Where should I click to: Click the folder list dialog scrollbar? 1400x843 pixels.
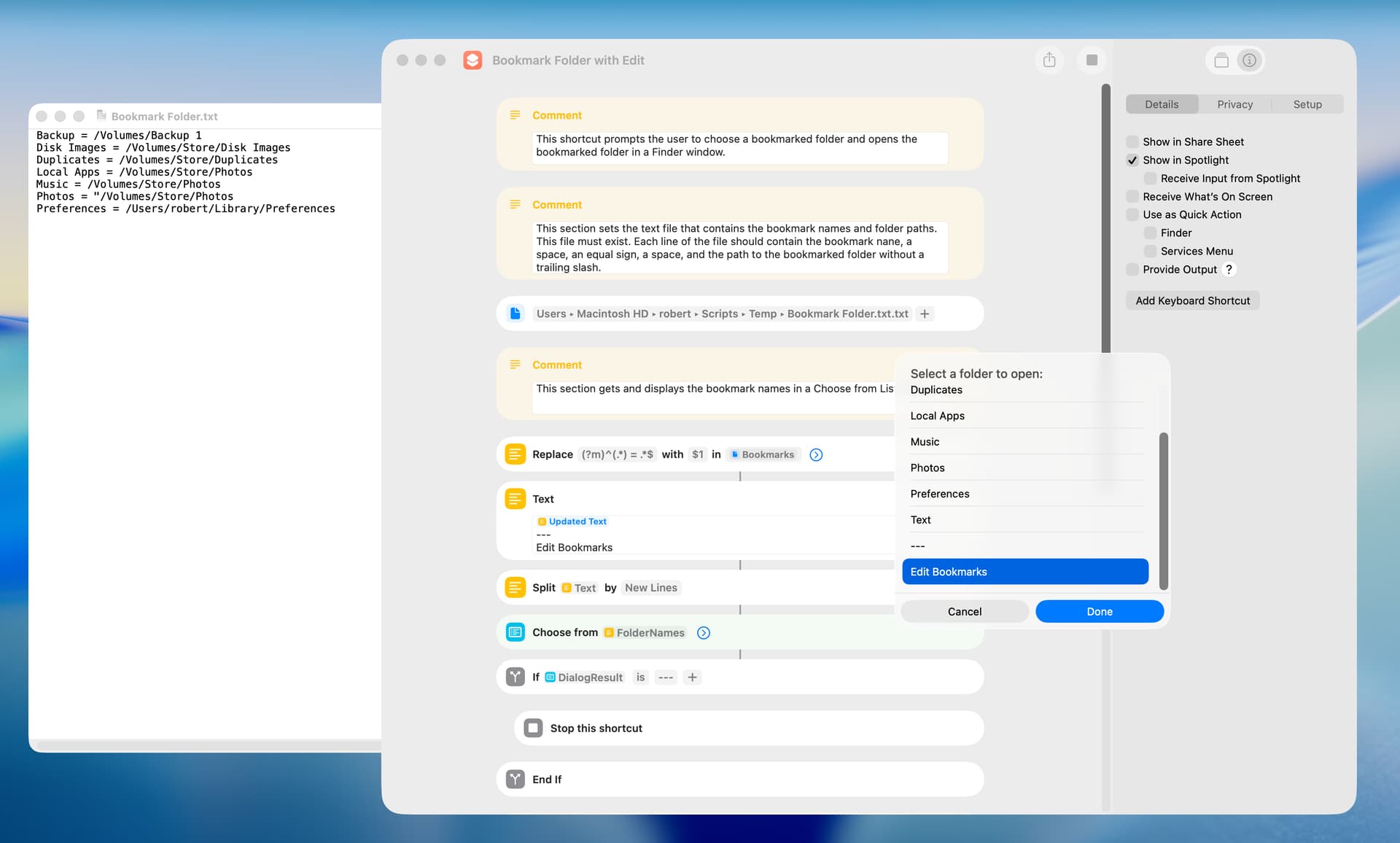(1163, 510)
